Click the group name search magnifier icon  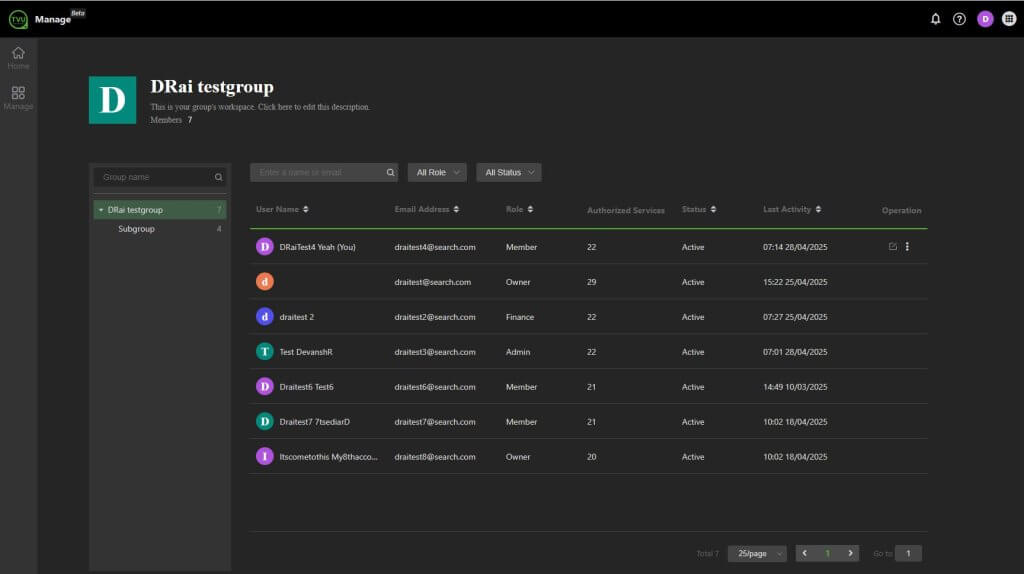tap(218, 177)
